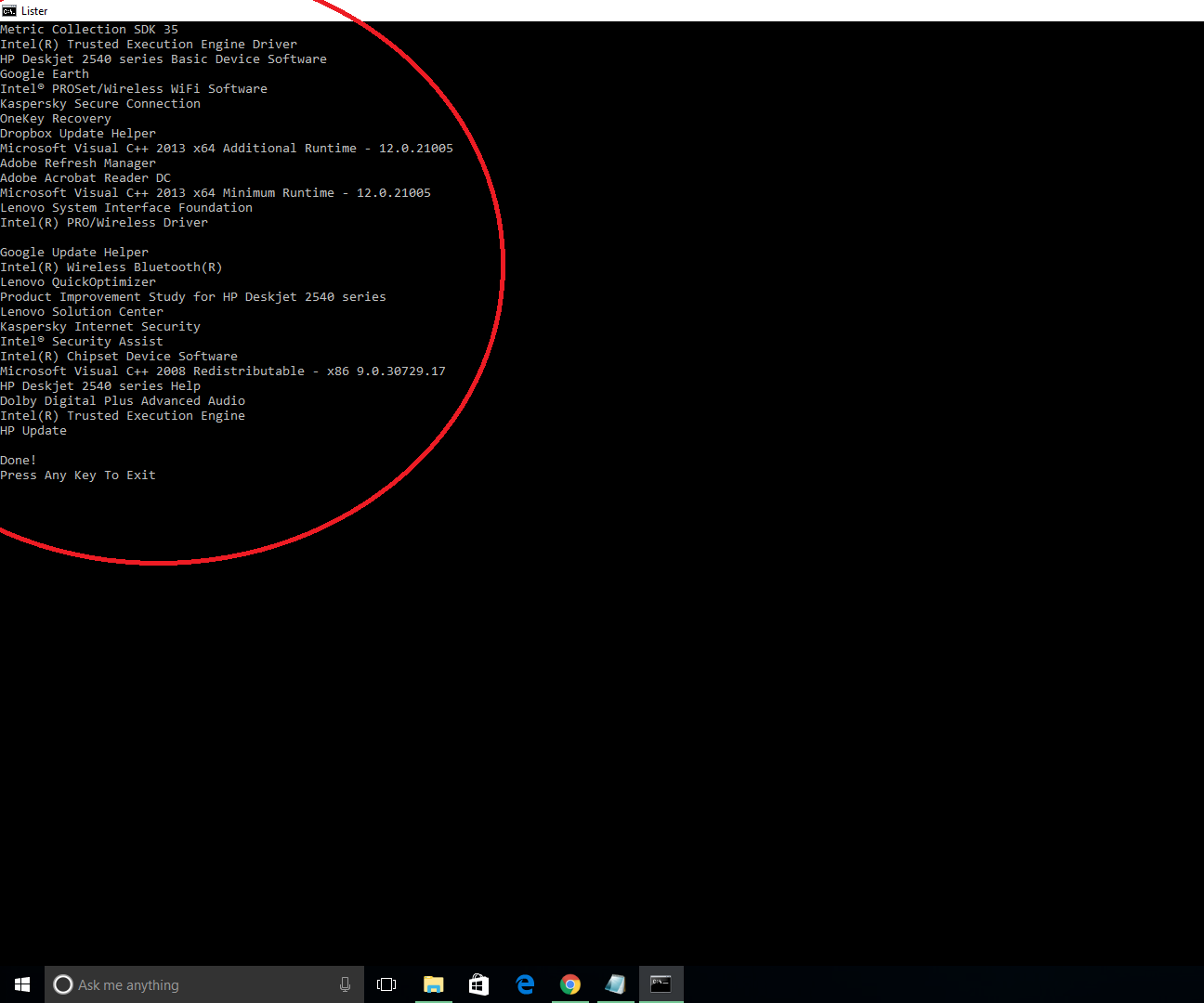
Task: Click the 'Lister' window title text
Action: 34,11
